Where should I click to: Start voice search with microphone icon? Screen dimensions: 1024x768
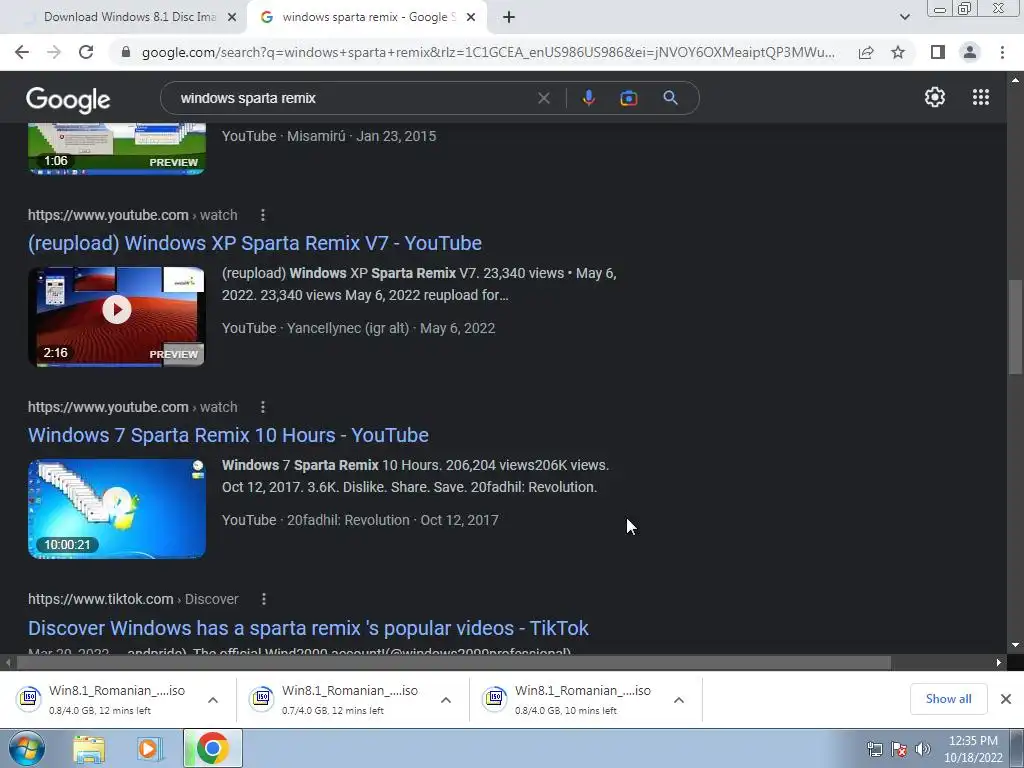[588, 98]
